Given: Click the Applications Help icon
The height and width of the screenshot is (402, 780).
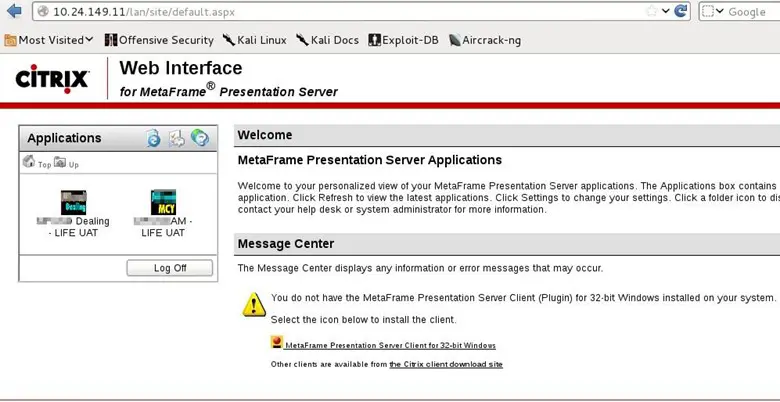Looking at the screenshot, I should (199, 138).
